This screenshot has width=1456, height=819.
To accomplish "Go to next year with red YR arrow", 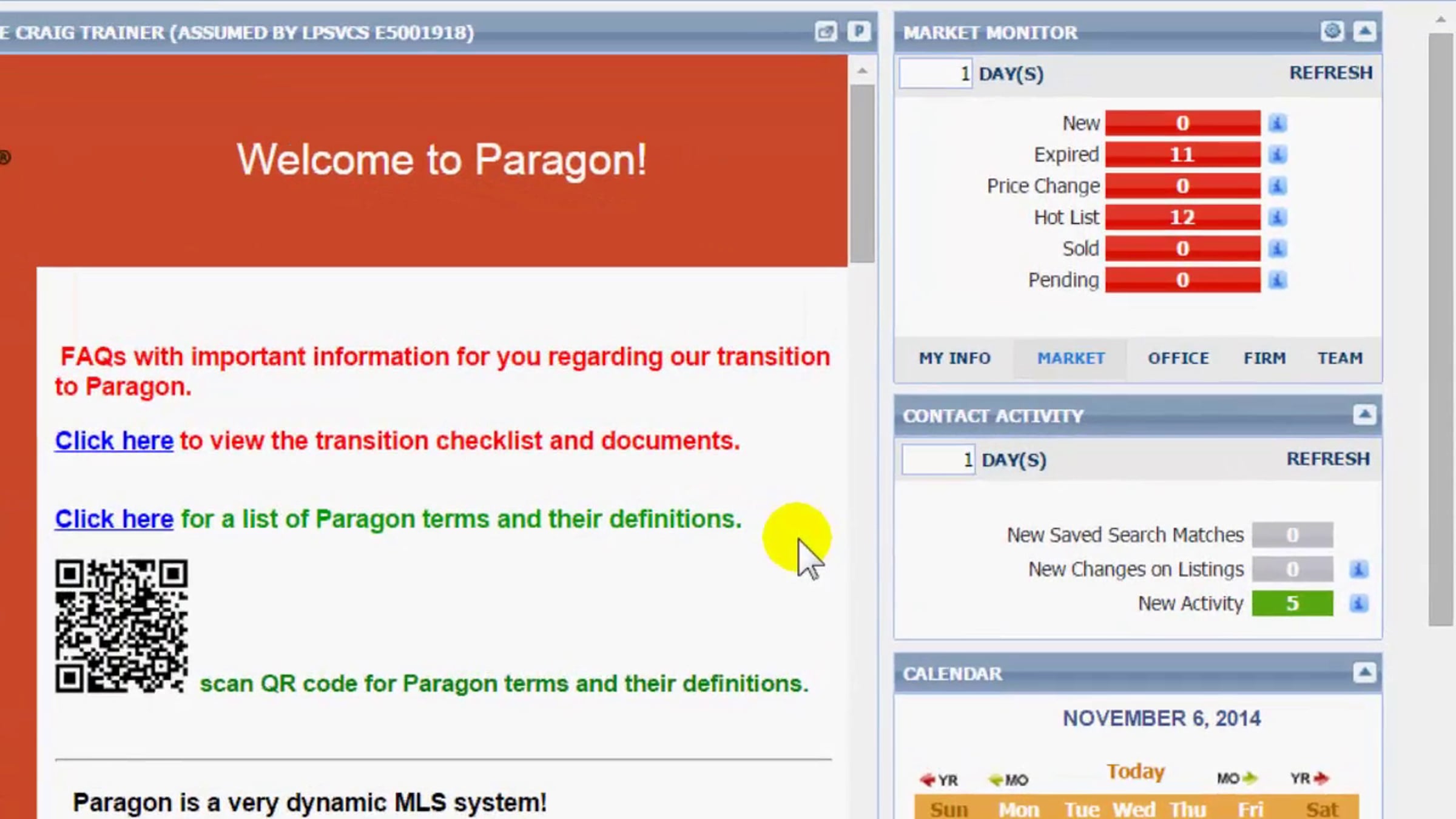I will point(1310,778).
